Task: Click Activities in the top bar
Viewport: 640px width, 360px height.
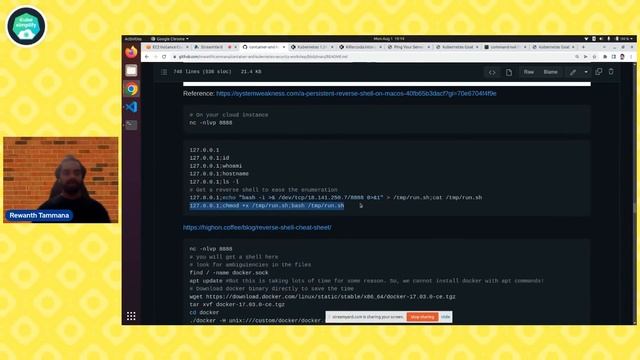Action: coord(133,39)
